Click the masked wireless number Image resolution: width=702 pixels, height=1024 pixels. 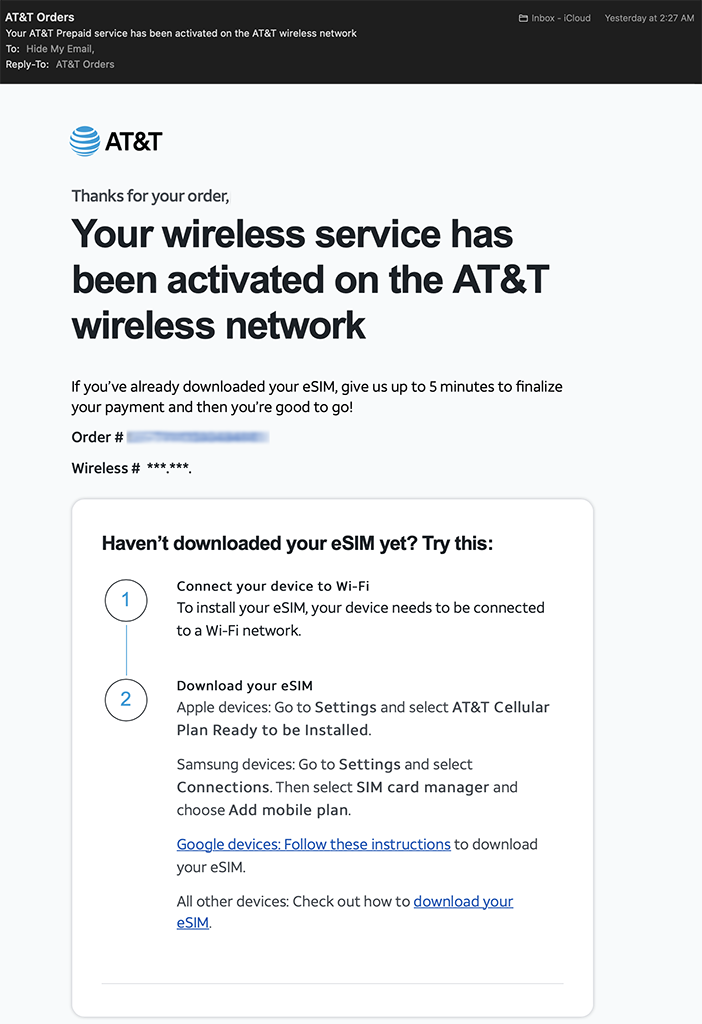click(168, 468)
